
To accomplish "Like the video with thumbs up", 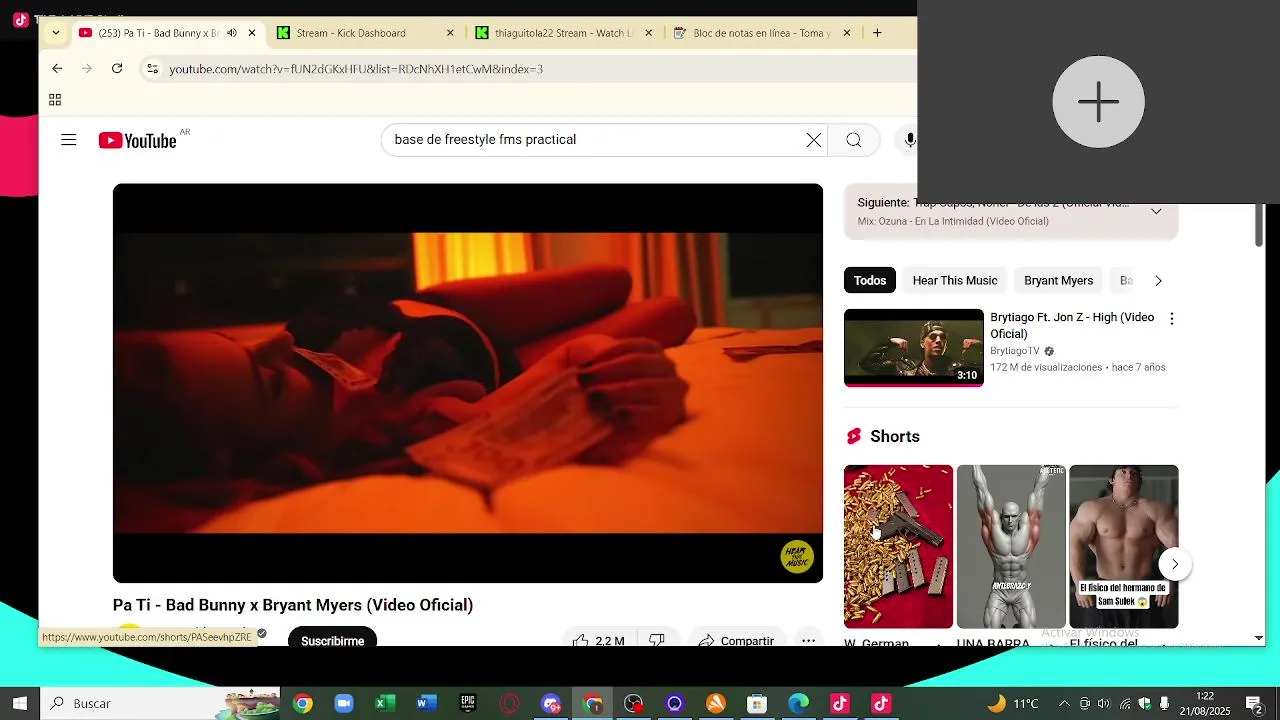I will pyautogui.click(x=598, y=639).
